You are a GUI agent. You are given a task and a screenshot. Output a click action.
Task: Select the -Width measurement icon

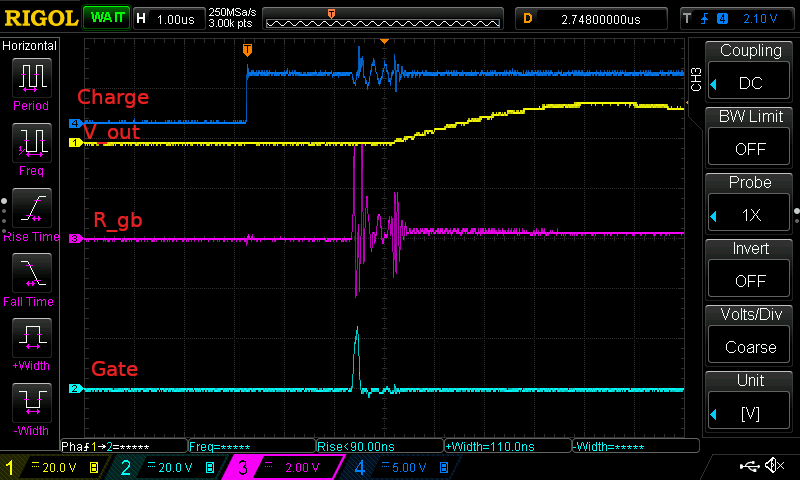pyautogui.click(x=32, y=403)
